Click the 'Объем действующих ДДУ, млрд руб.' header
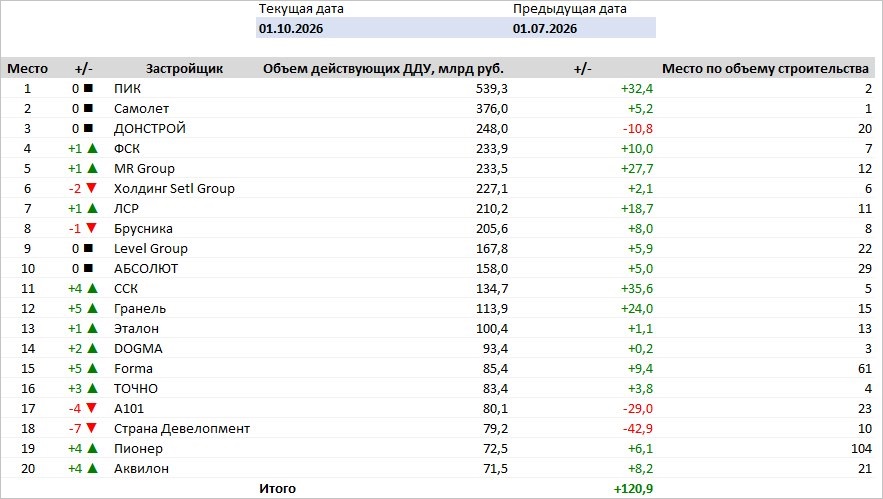 click(383, 69)
